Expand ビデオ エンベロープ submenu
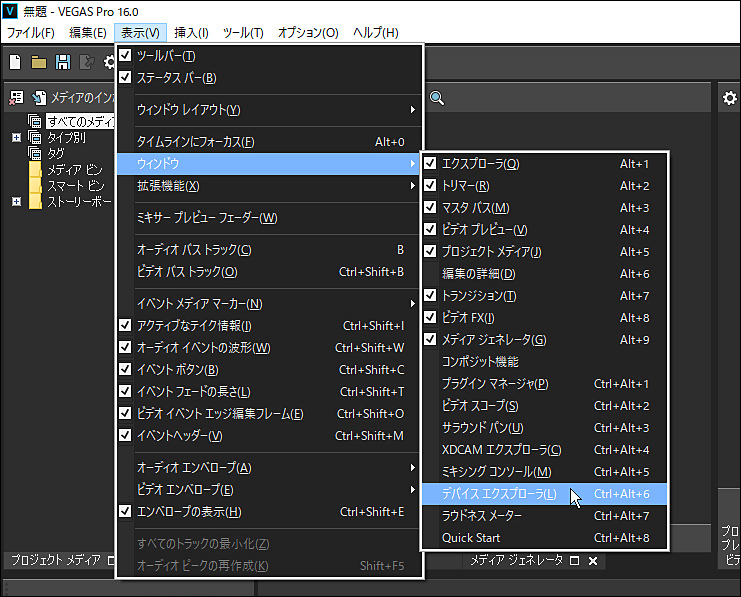The width and height of the screenshot is (741, 597). pyautogui.click(x=268, y=490)
